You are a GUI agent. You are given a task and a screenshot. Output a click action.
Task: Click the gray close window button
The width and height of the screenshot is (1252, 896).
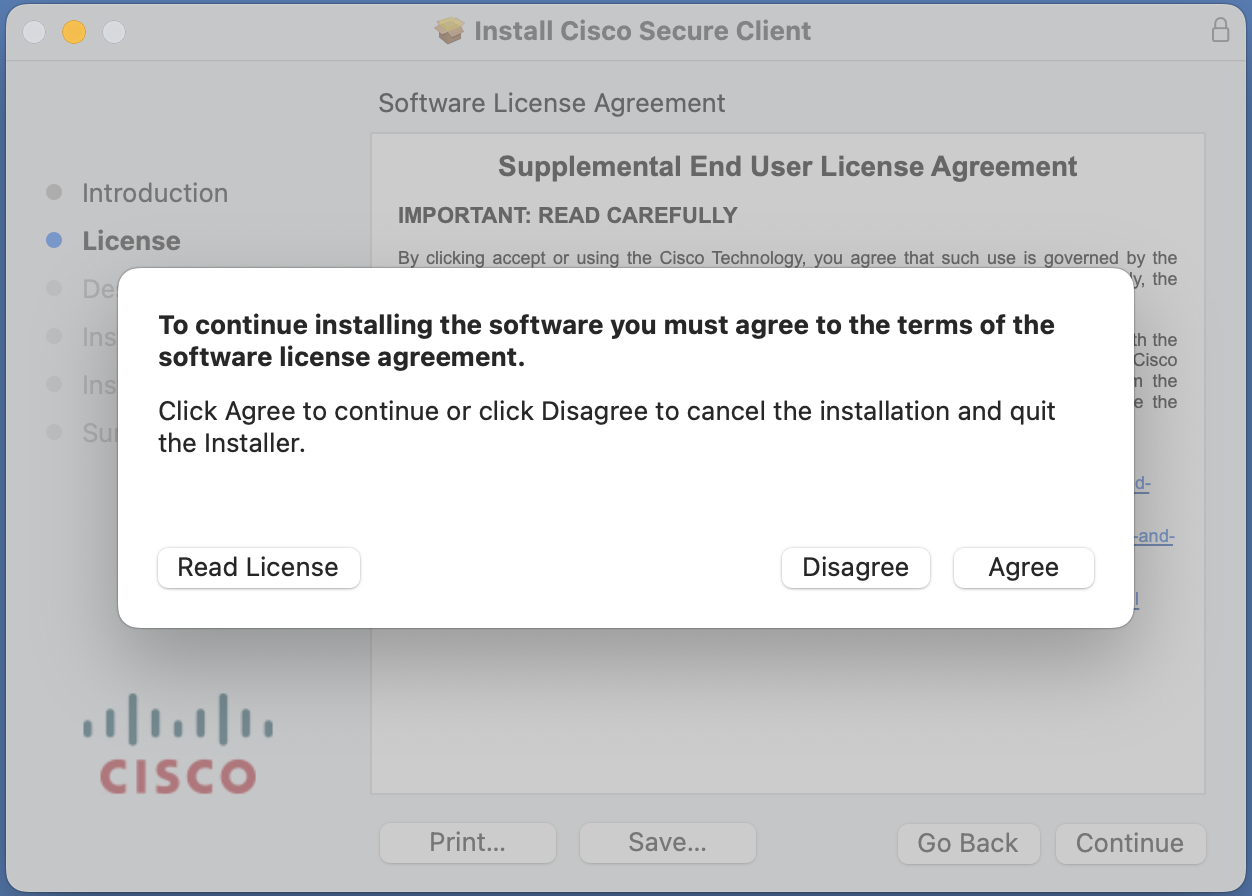(34, 32)
